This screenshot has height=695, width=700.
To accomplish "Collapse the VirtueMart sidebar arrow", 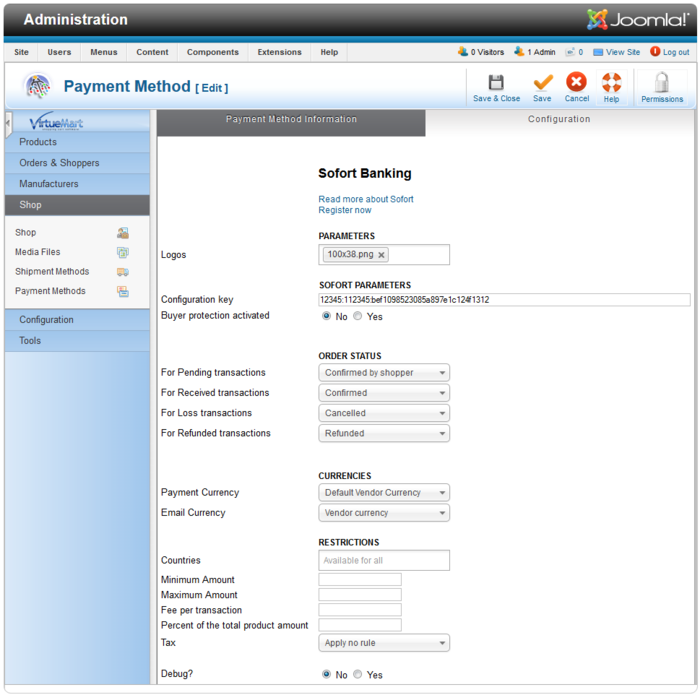I will pyautogui.click(x=8, y=124).
